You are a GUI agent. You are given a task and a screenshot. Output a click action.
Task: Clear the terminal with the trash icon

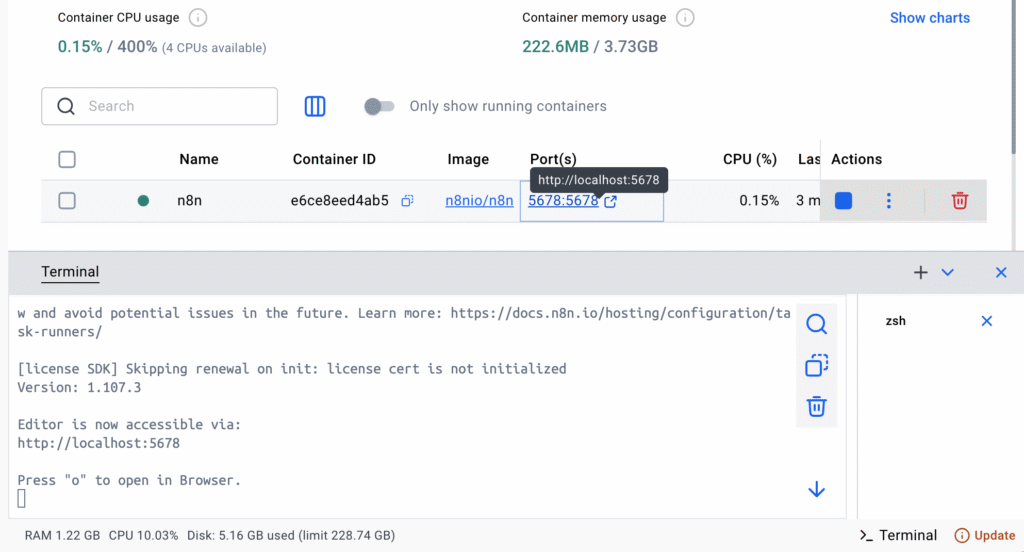[x=816, y=406]
